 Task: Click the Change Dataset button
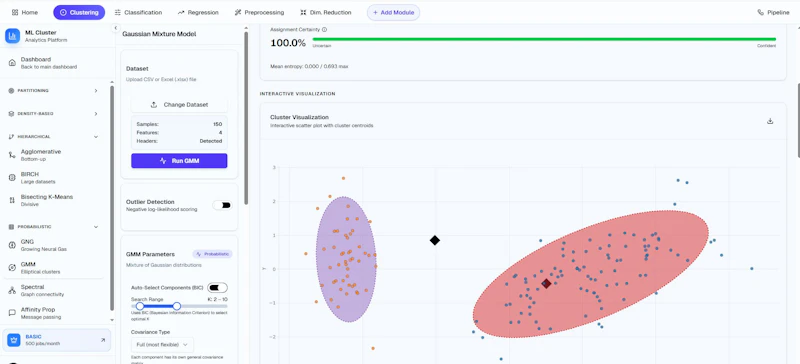[179, 105]
